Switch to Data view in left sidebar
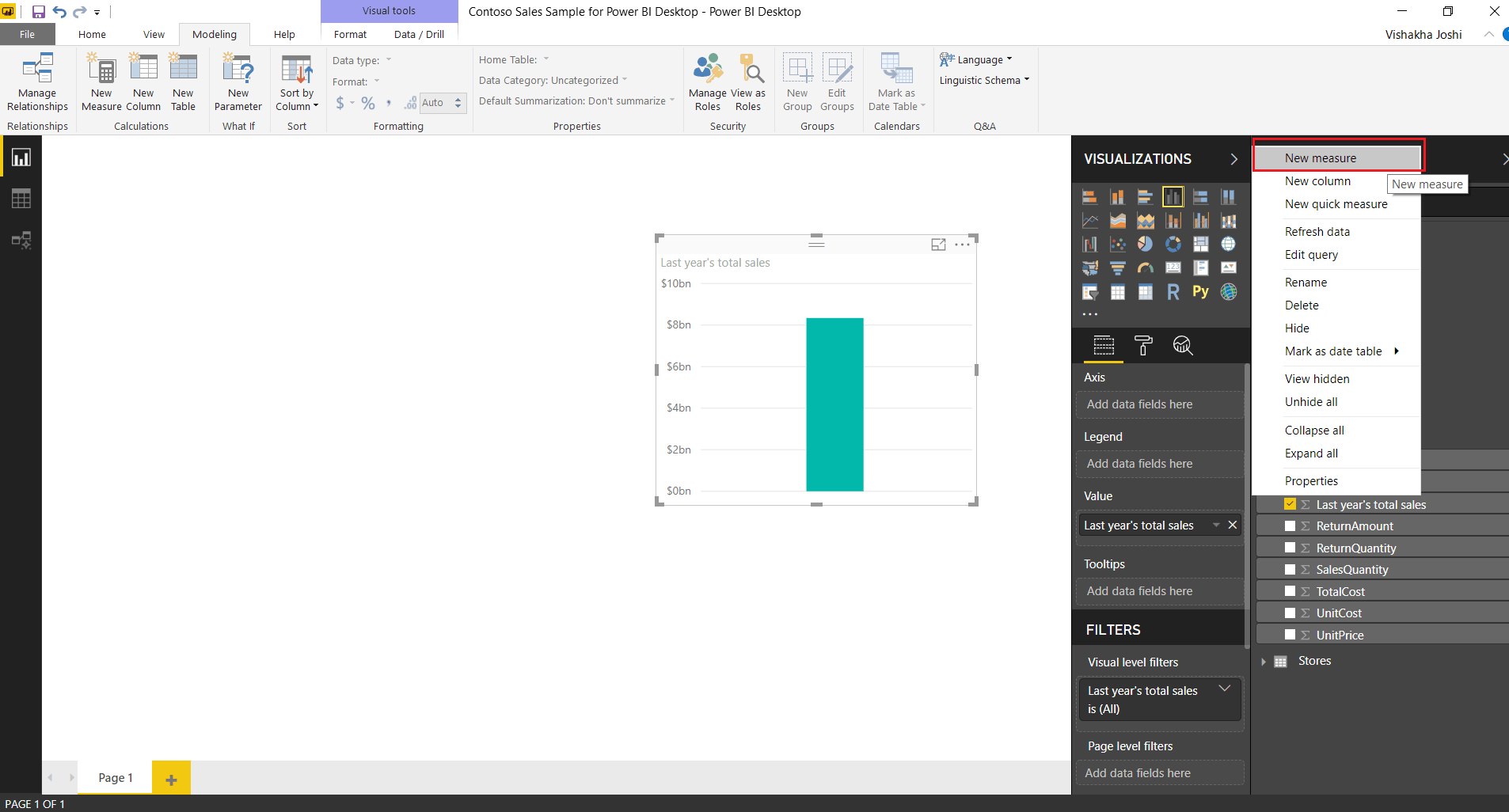 point(21,198)
